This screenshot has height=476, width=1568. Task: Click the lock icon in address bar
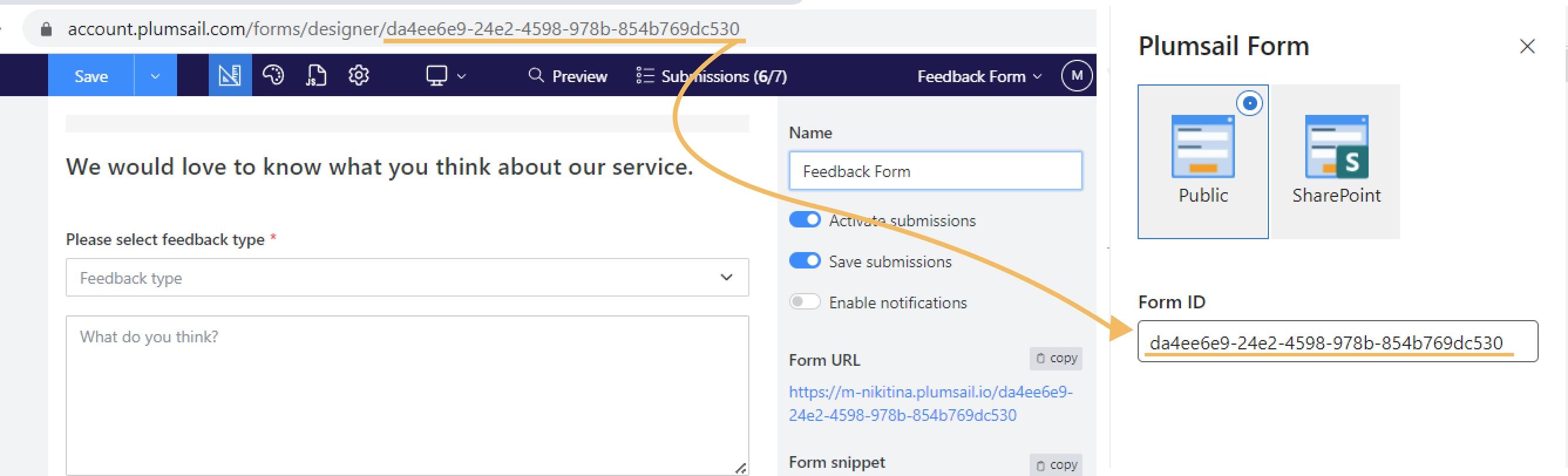(x=46, y=29)
